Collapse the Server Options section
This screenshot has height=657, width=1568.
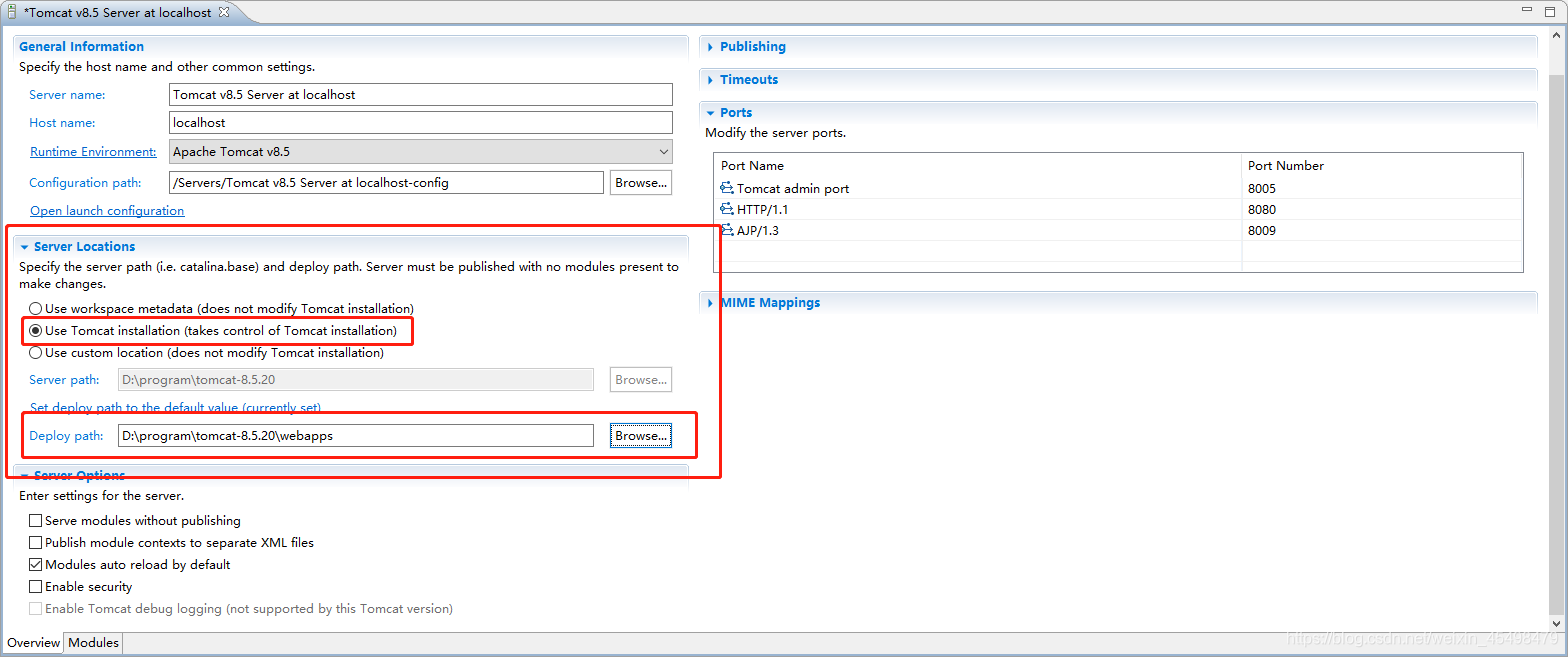(x=25, y=476)
